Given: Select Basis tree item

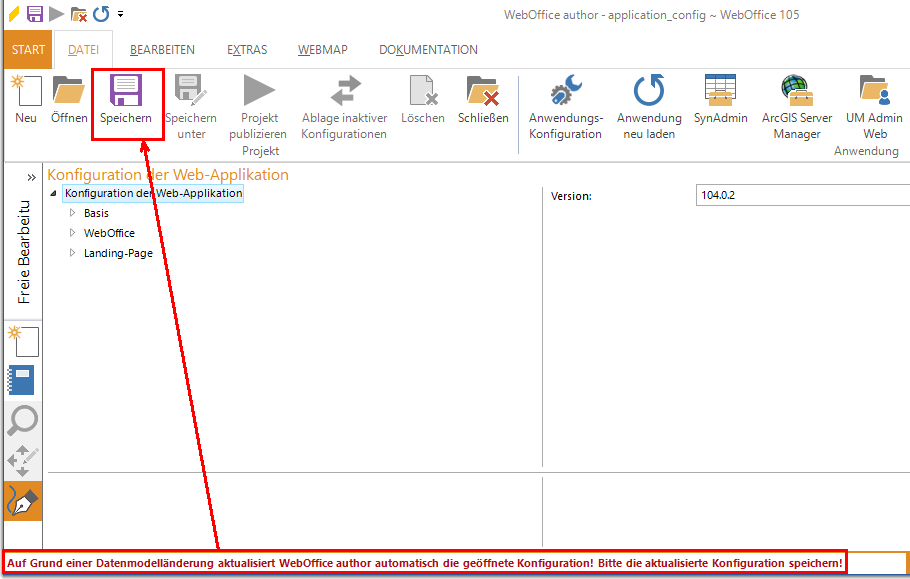Looking at the screenshot, I should (96, 213).
